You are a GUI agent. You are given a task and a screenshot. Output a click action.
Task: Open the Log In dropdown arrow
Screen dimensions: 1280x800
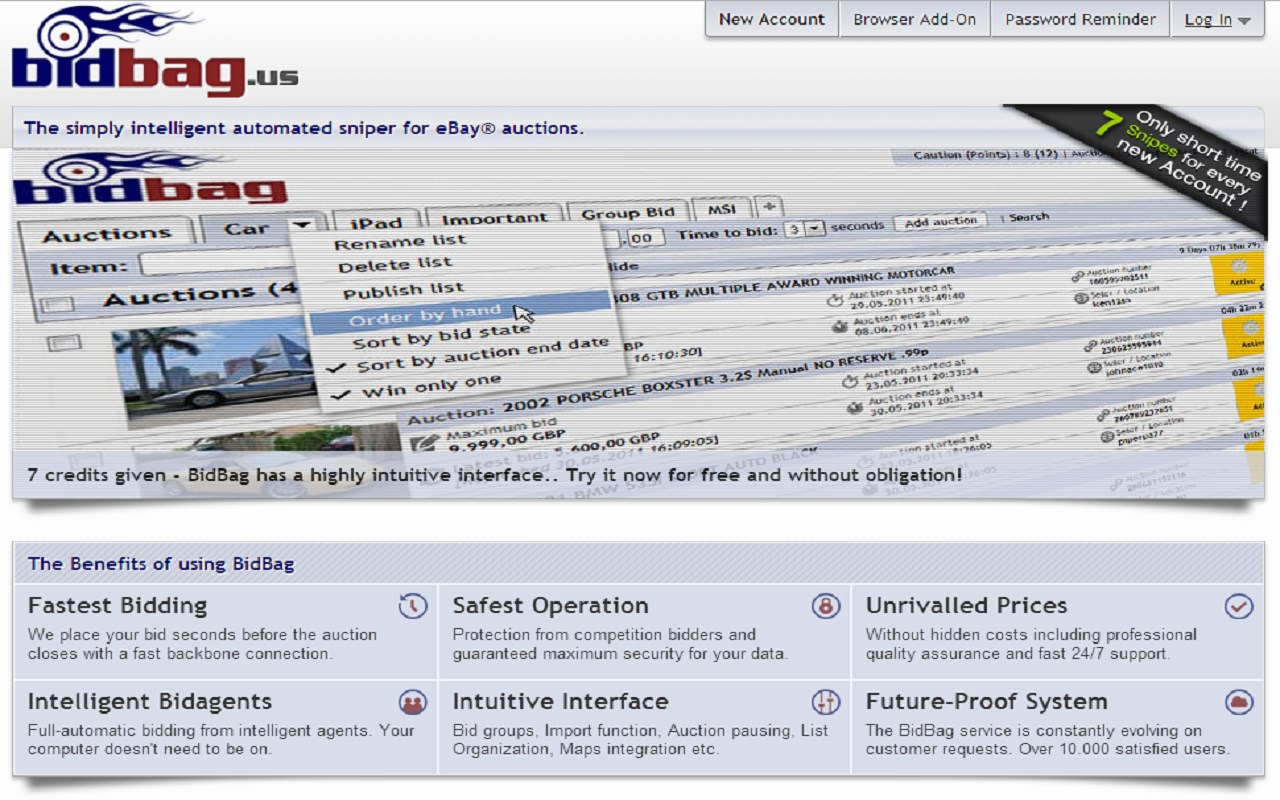[x=1244, y=20]
